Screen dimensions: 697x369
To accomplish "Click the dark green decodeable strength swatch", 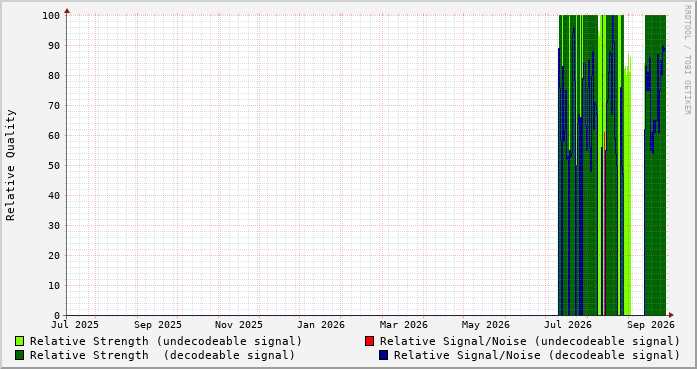I will pos(20,355).
